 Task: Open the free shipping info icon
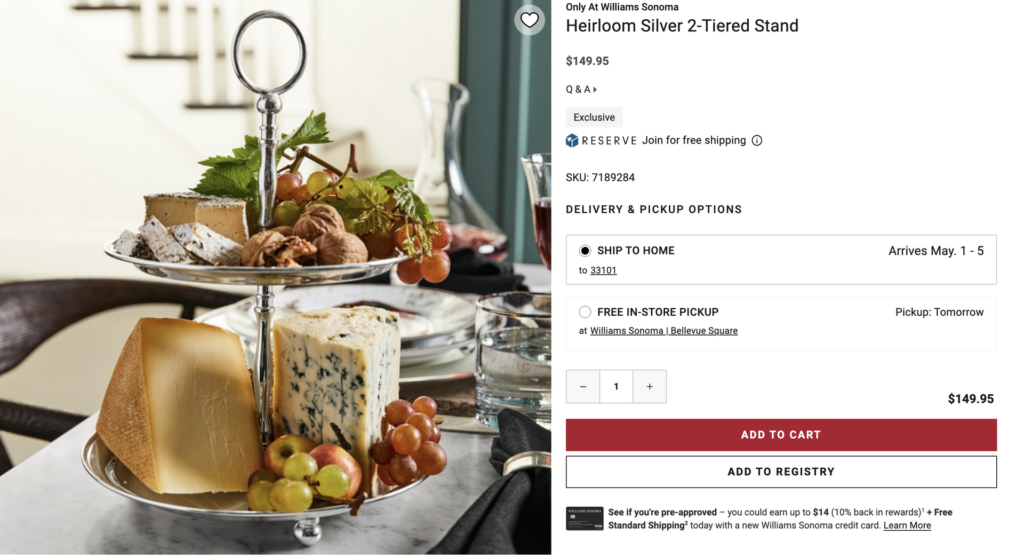(x=757, y=140)
